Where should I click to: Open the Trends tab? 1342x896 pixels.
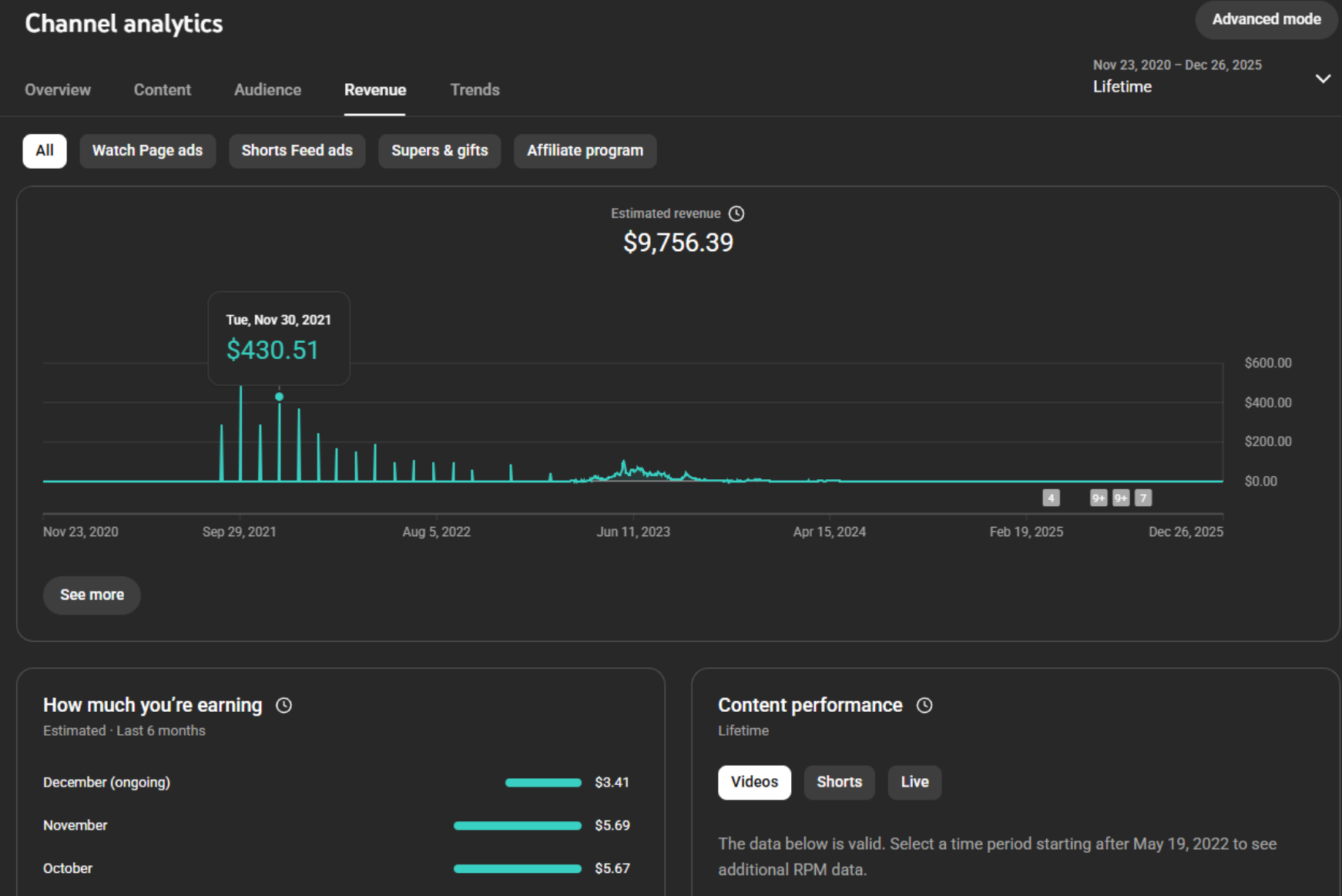[475, 90]
